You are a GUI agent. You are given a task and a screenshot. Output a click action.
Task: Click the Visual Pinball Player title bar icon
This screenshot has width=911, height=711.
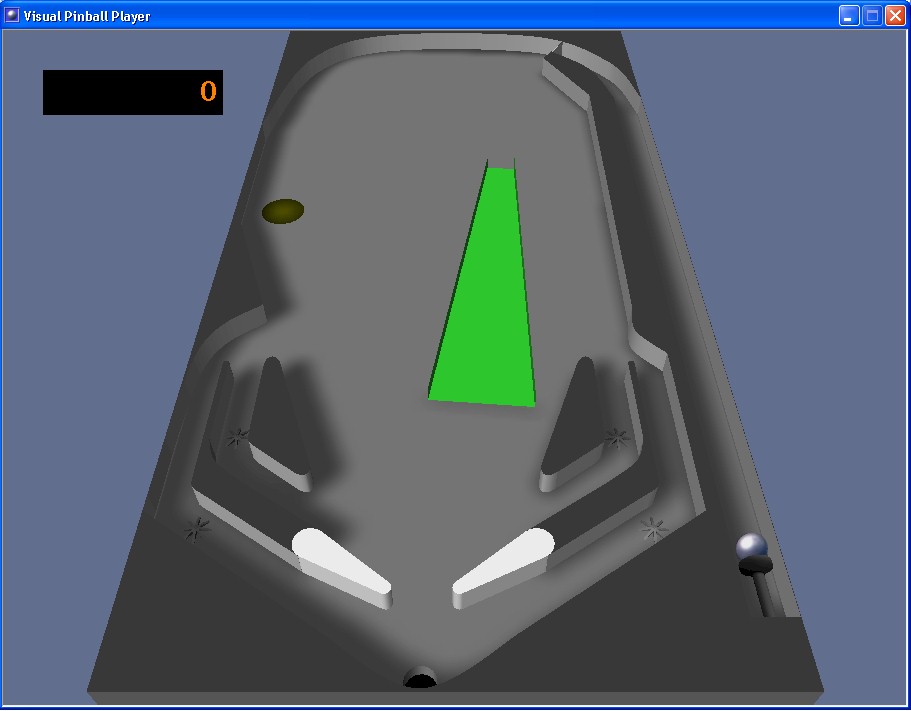pyautogui.click(x=12, y=15)
